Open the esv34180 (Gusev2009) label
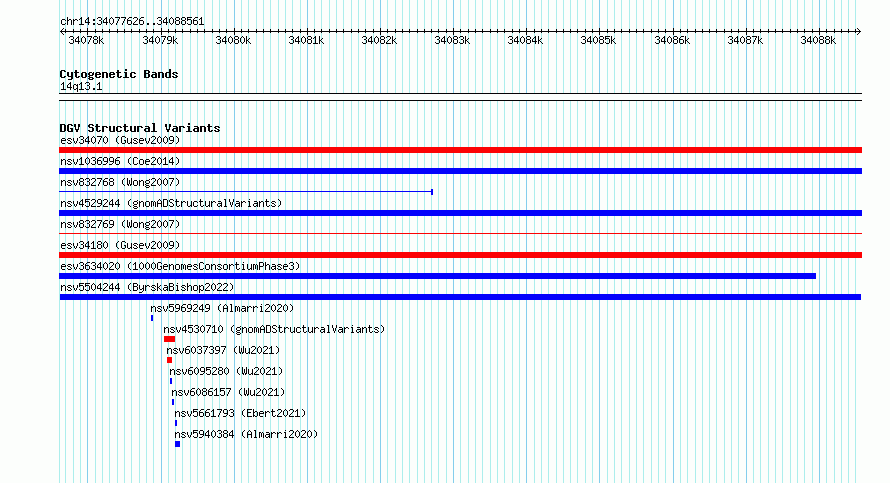 120,245
